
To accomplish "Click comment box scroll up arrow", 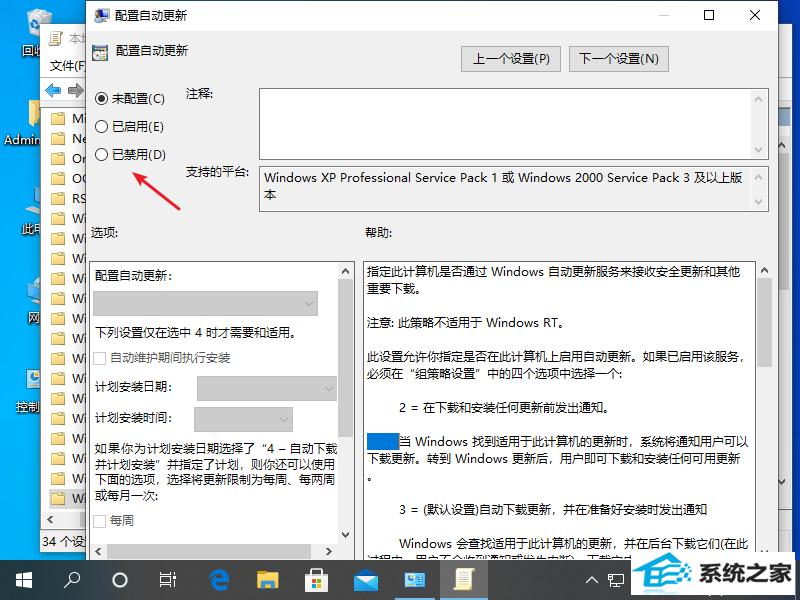I will pyautogui.click(x=758, y=99).
